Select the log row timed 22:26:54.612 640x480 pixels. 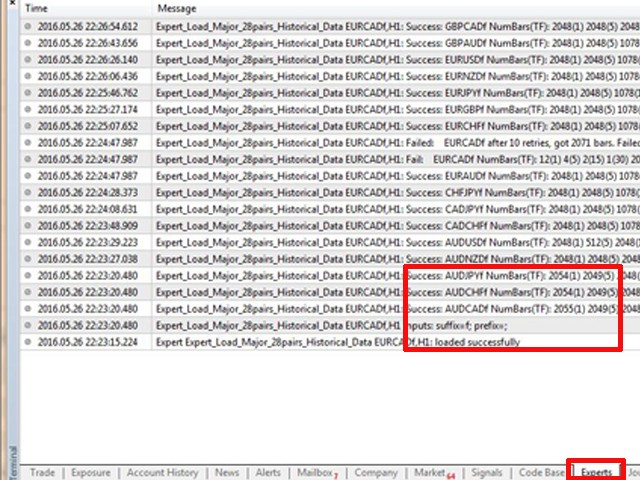pos(330,27)
